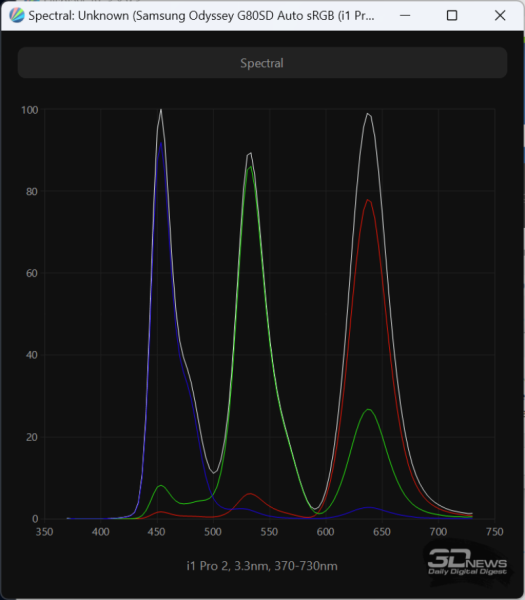Minimize the Spectral window
Screen dimensions: 525x600
[x=405, y=16]
